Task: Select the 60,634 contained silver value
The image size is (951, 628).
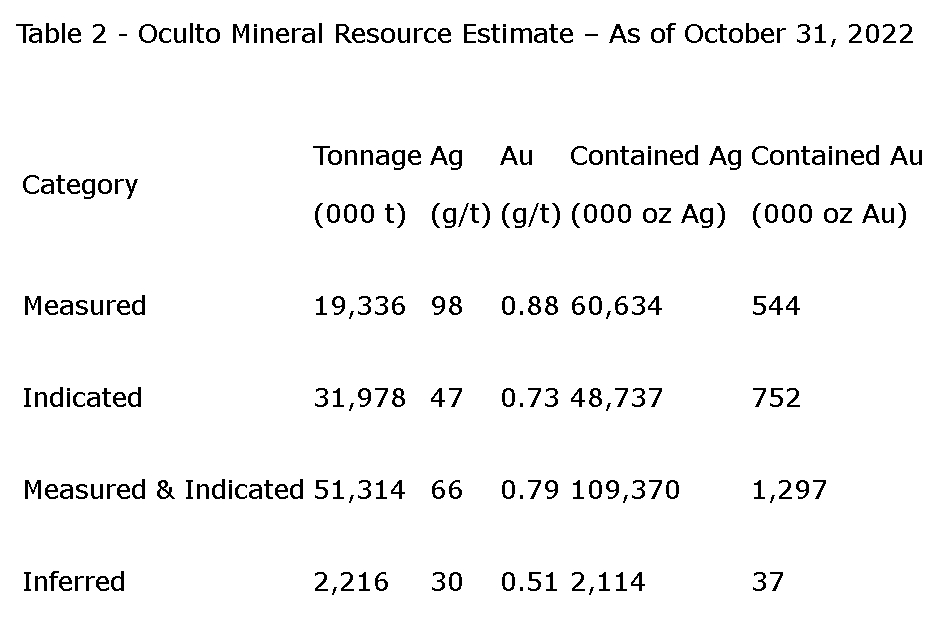Action: point(616,306)
